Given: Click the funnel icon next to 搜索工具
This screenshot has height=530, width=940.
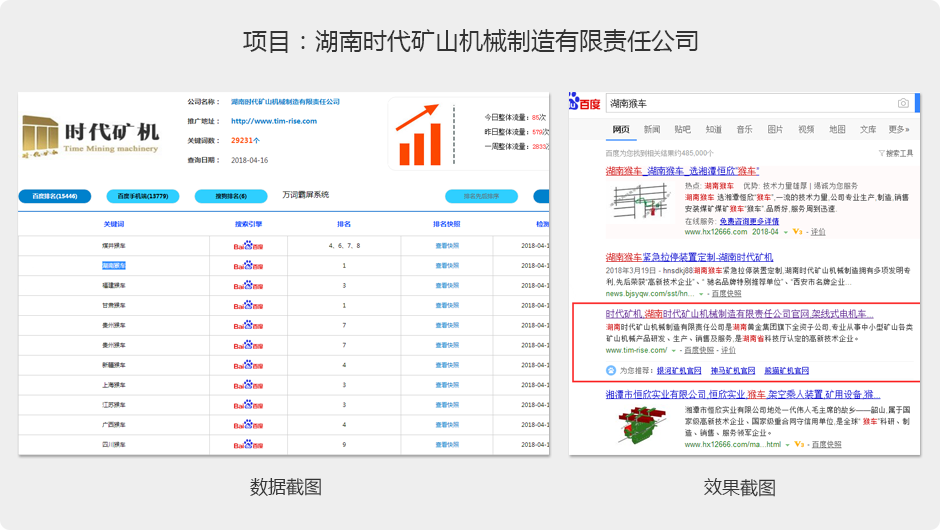Looking at the screenshot, I should pyautogui.click(x=881, y=153).
